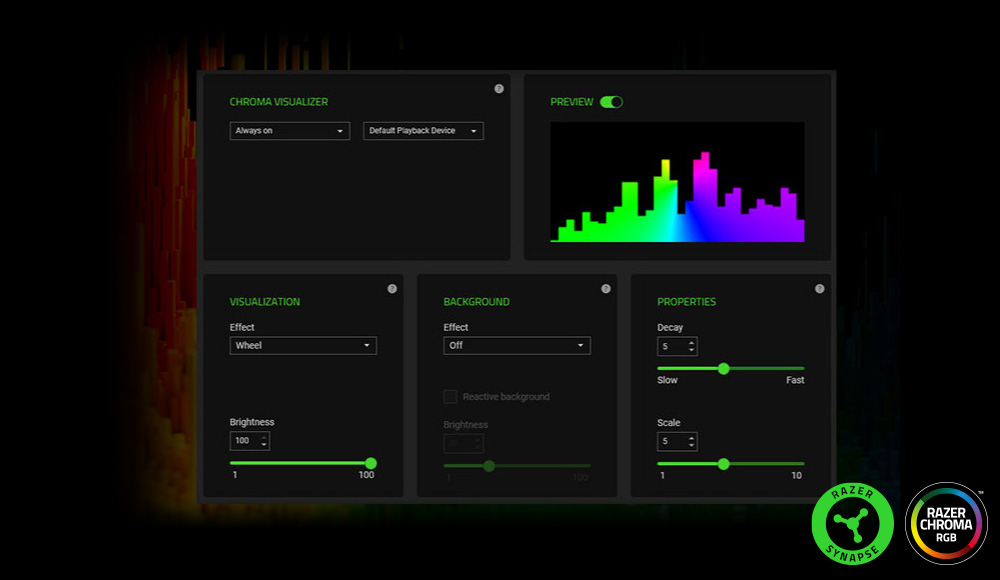
Task: Enable the Reactive background checkbox
Action: 450,396
